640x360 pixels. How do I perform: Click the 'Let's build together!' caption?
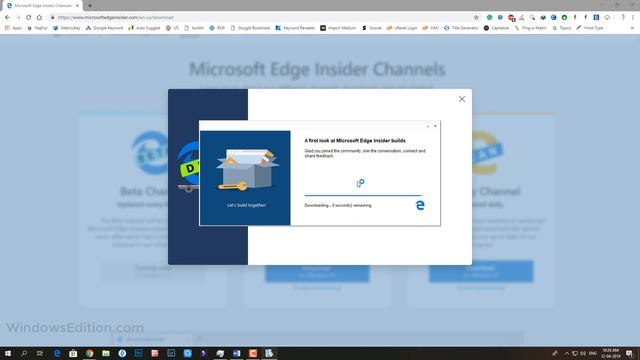pos(247,205)
